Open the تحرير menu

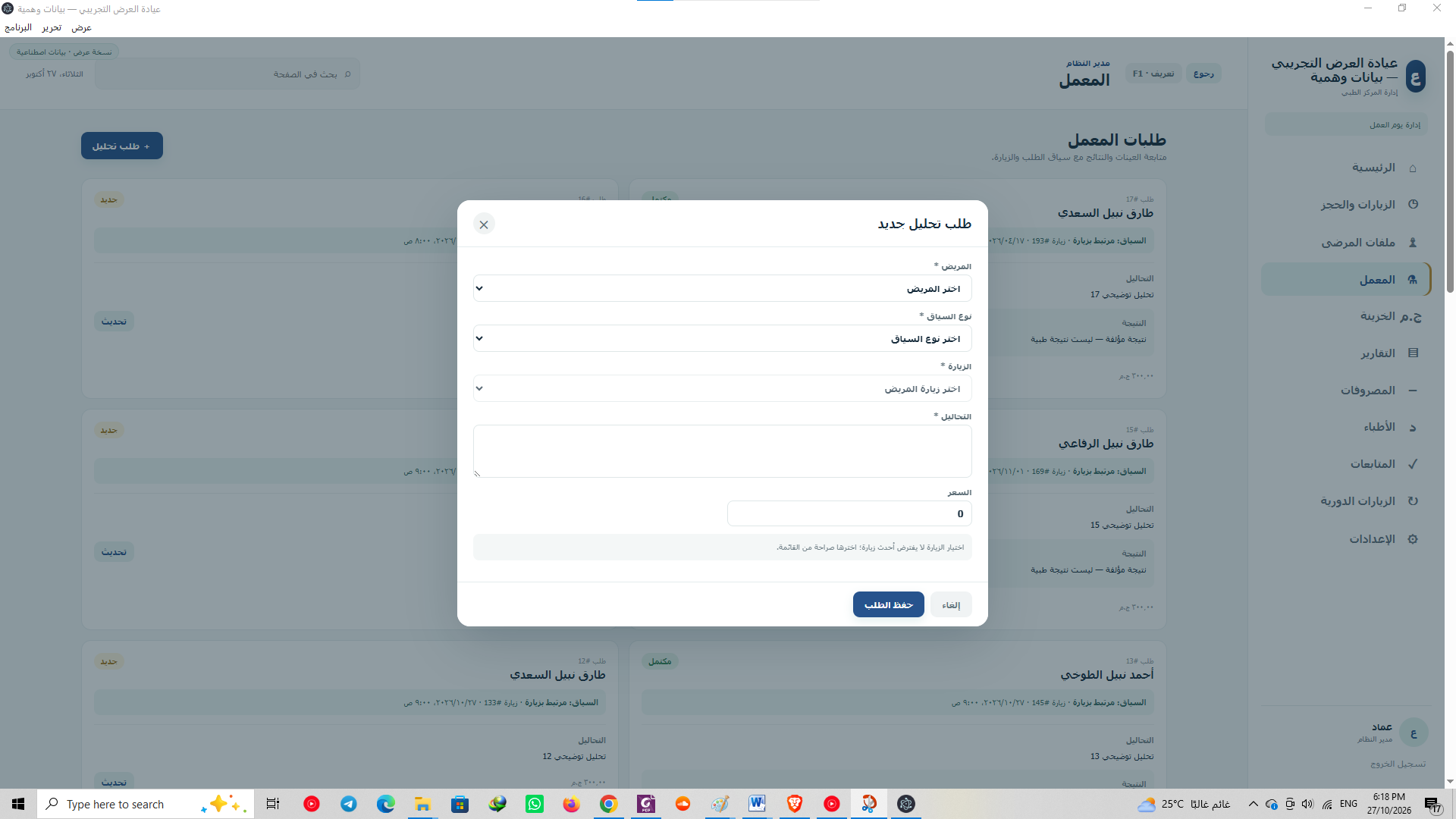pyautogui.click(x=52, y=27)
